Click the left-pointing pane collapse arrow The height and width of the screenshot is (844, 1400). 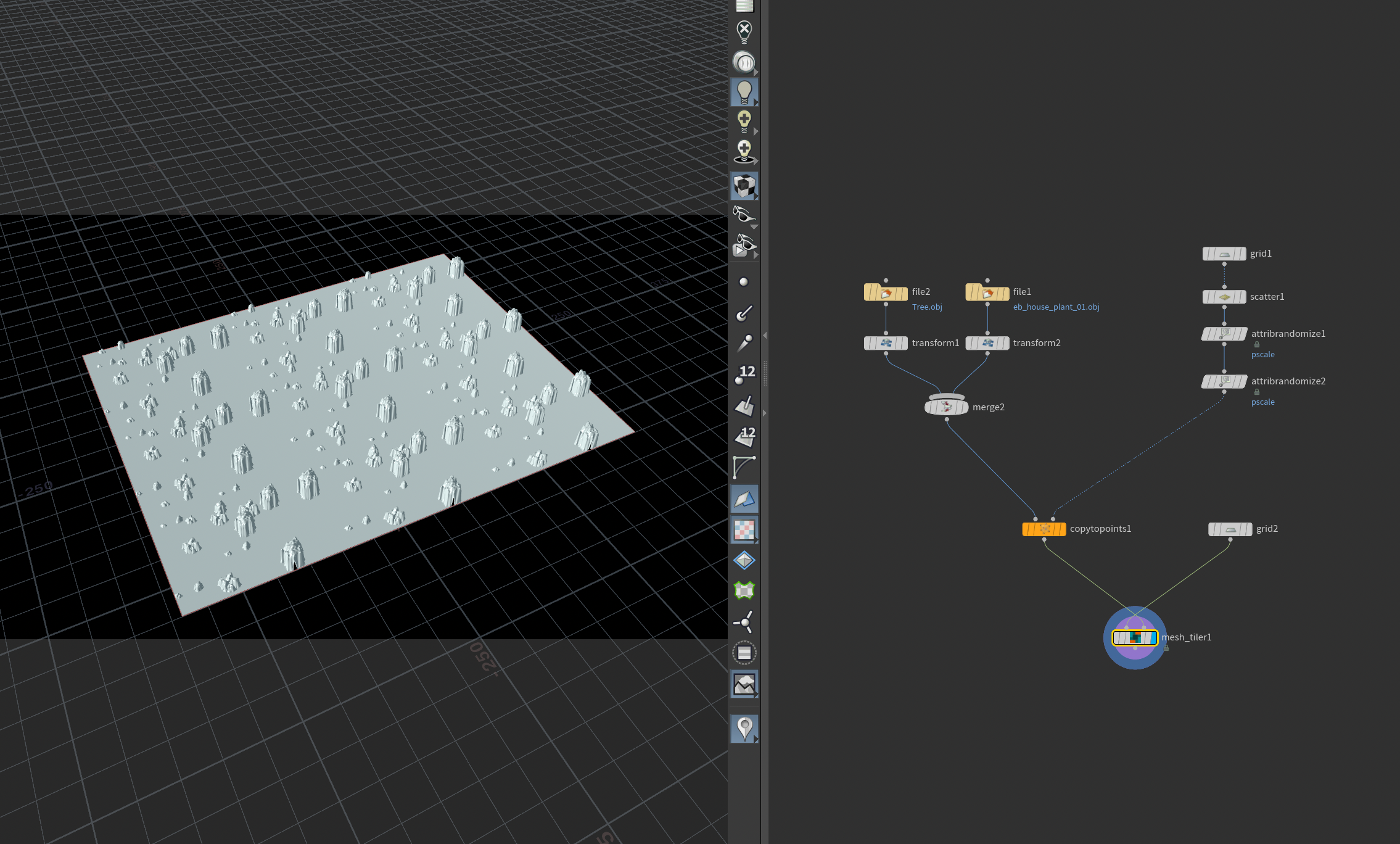tap(765, 336)
